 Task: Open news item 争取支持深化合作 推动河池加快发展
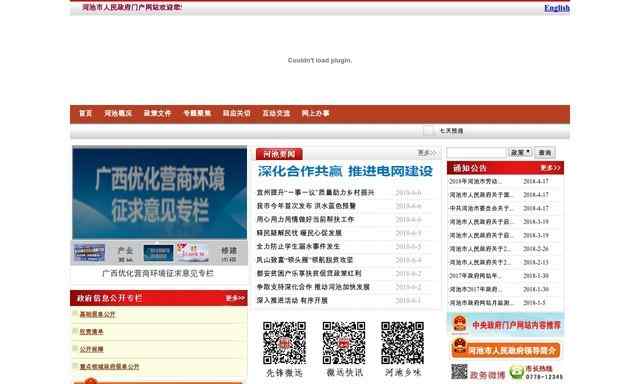[313, 287]
